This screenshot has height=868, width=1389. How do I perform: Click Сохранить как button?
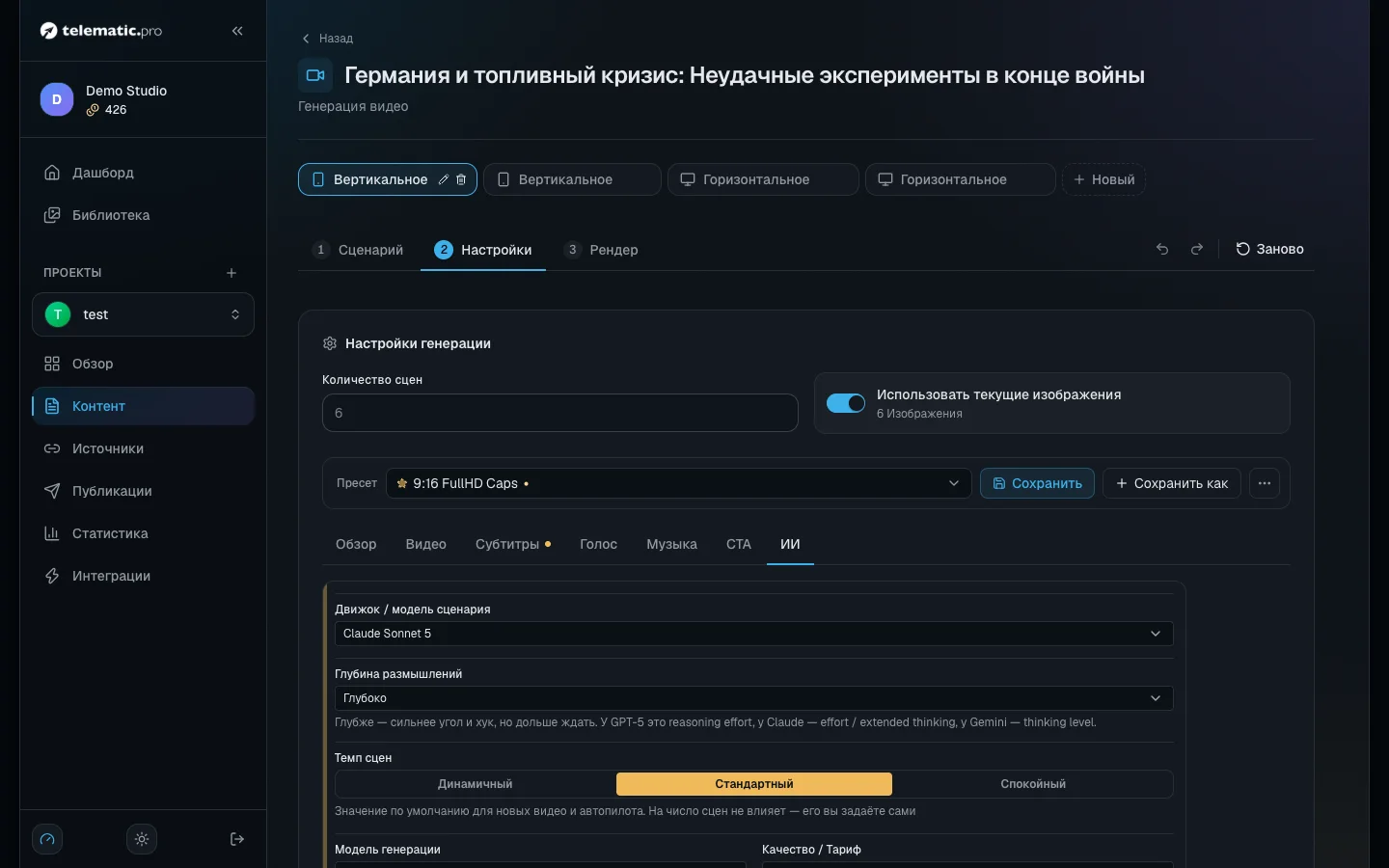[x=1172, y=483]
